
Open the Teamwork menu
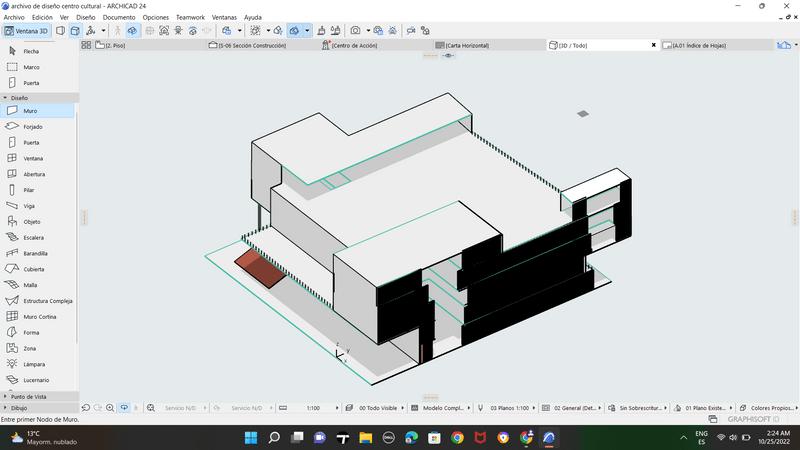189,17
